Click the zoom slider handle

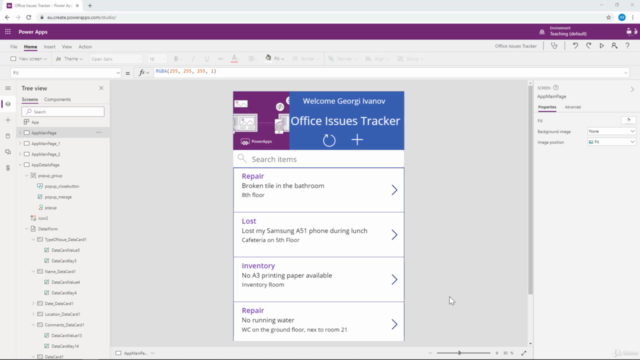pyautogui.click(x=460, y=353)
